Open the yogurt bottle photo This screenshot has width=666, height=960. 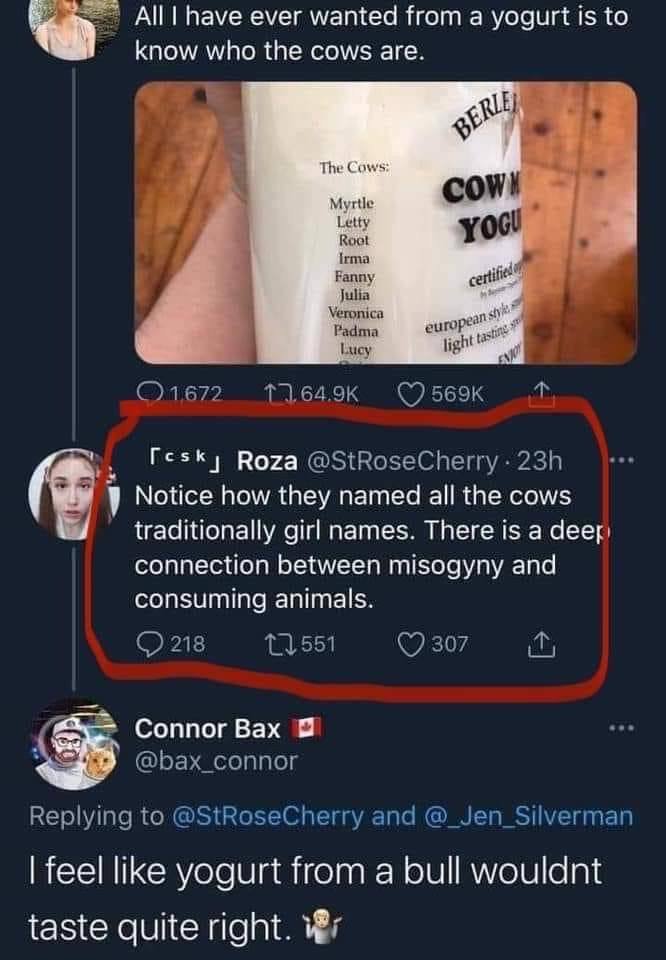[385, 222]
